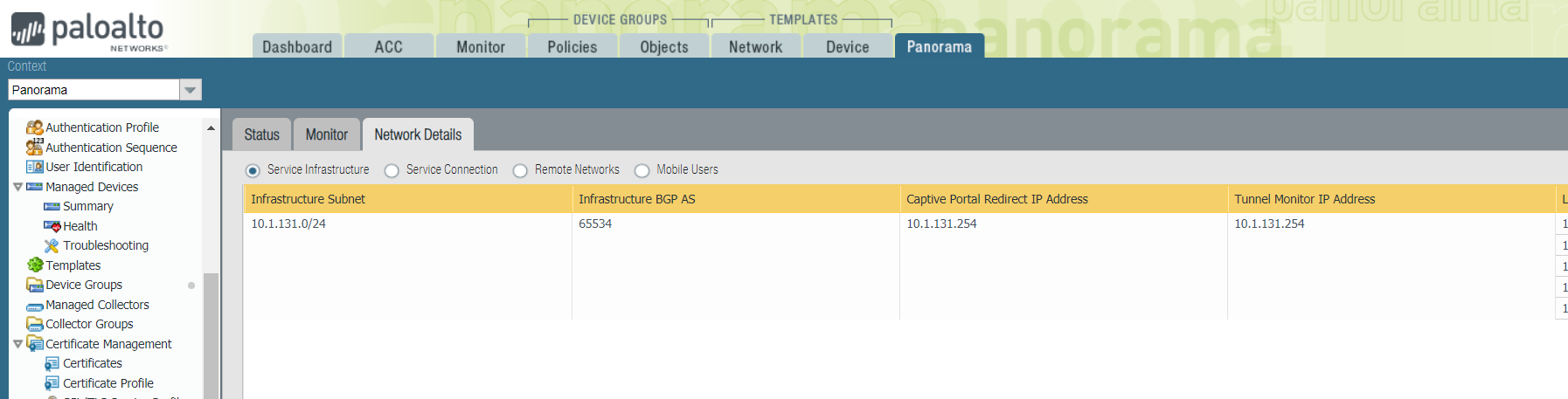Click the Health icon under Managed Devices
This screenshot has height=399, width=1568.
point(52,226)
